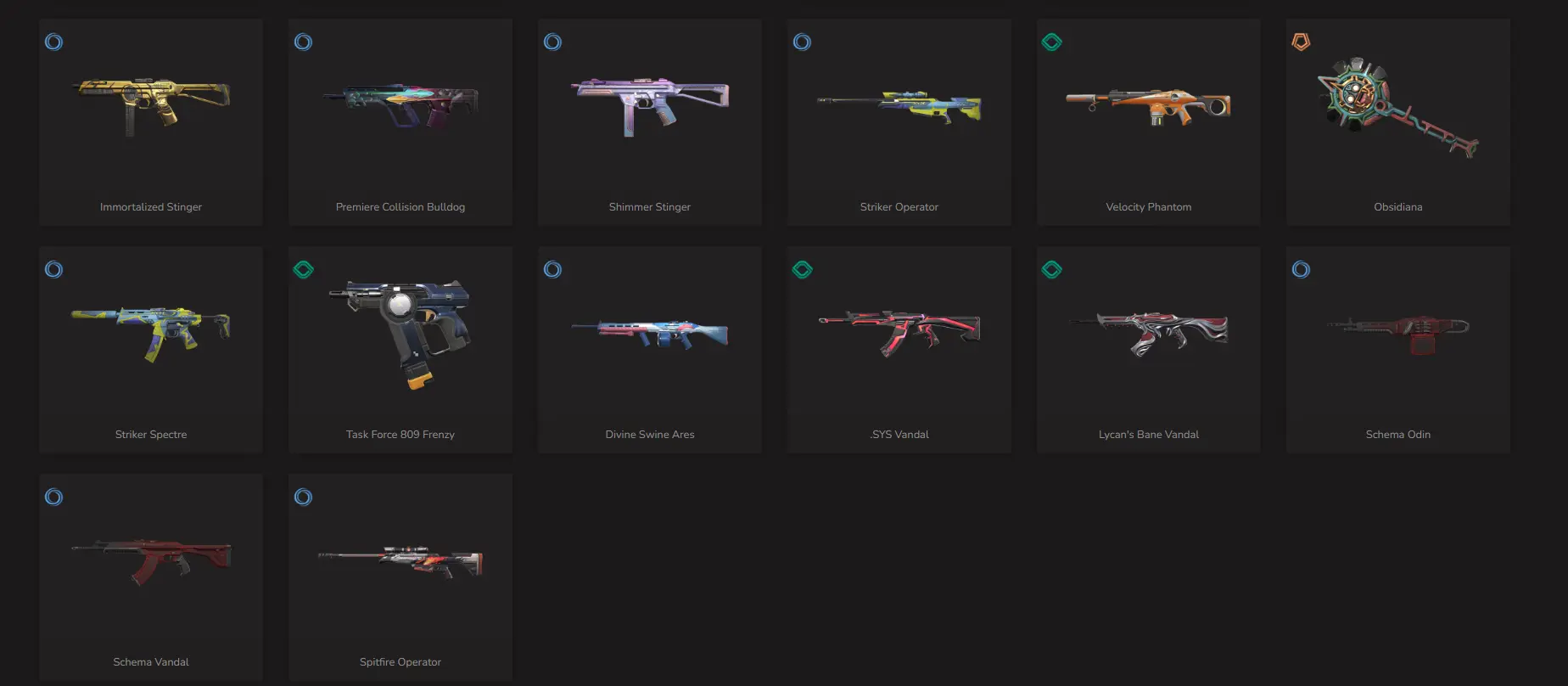Select the Striker Operator sniper image
Screen dimensions: 1568x686
pyautogui.click(x=899, y=106)
